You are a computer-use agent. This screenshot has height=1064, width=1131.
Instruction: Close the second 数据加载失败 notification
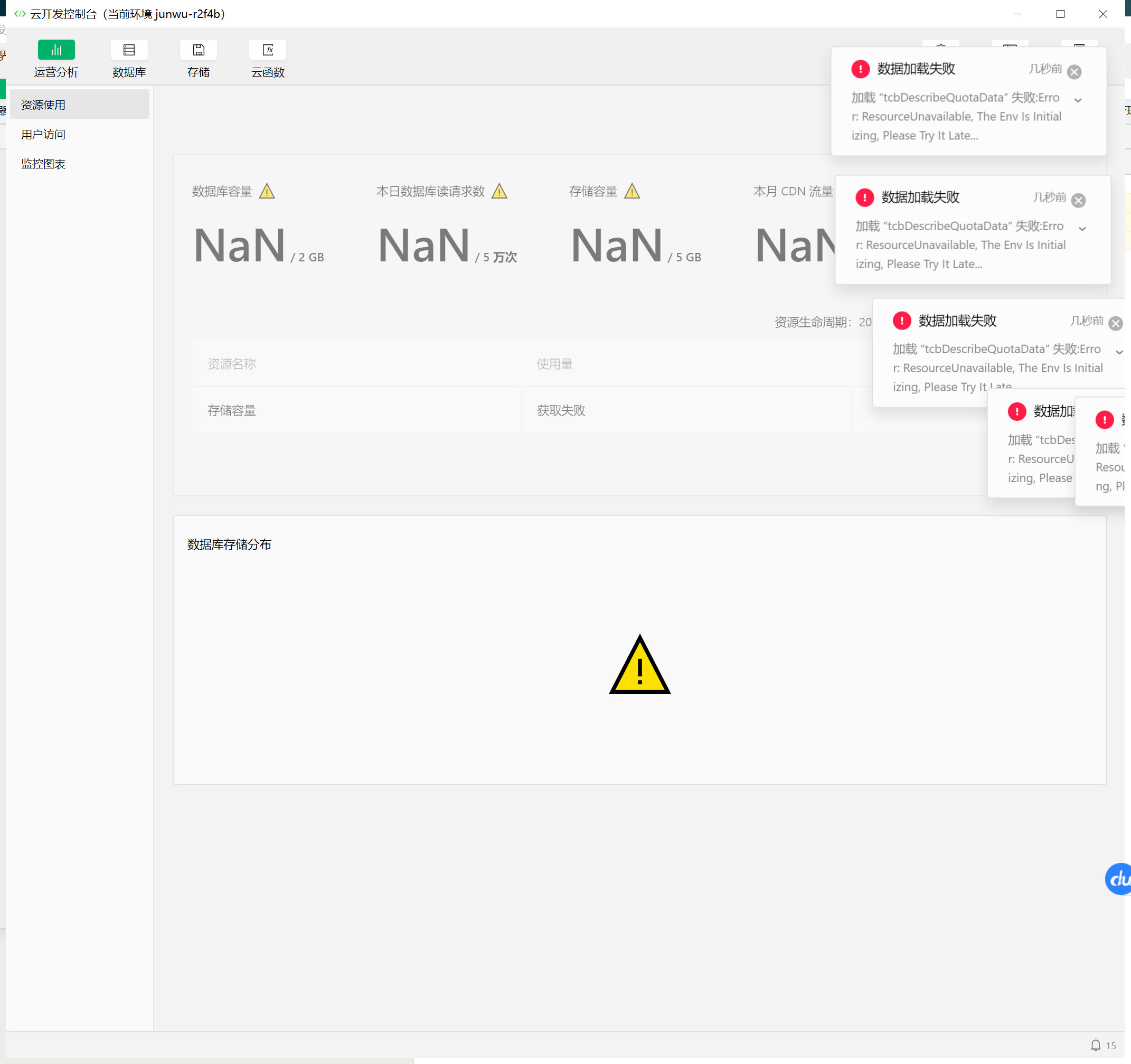tap(1078, 200)
